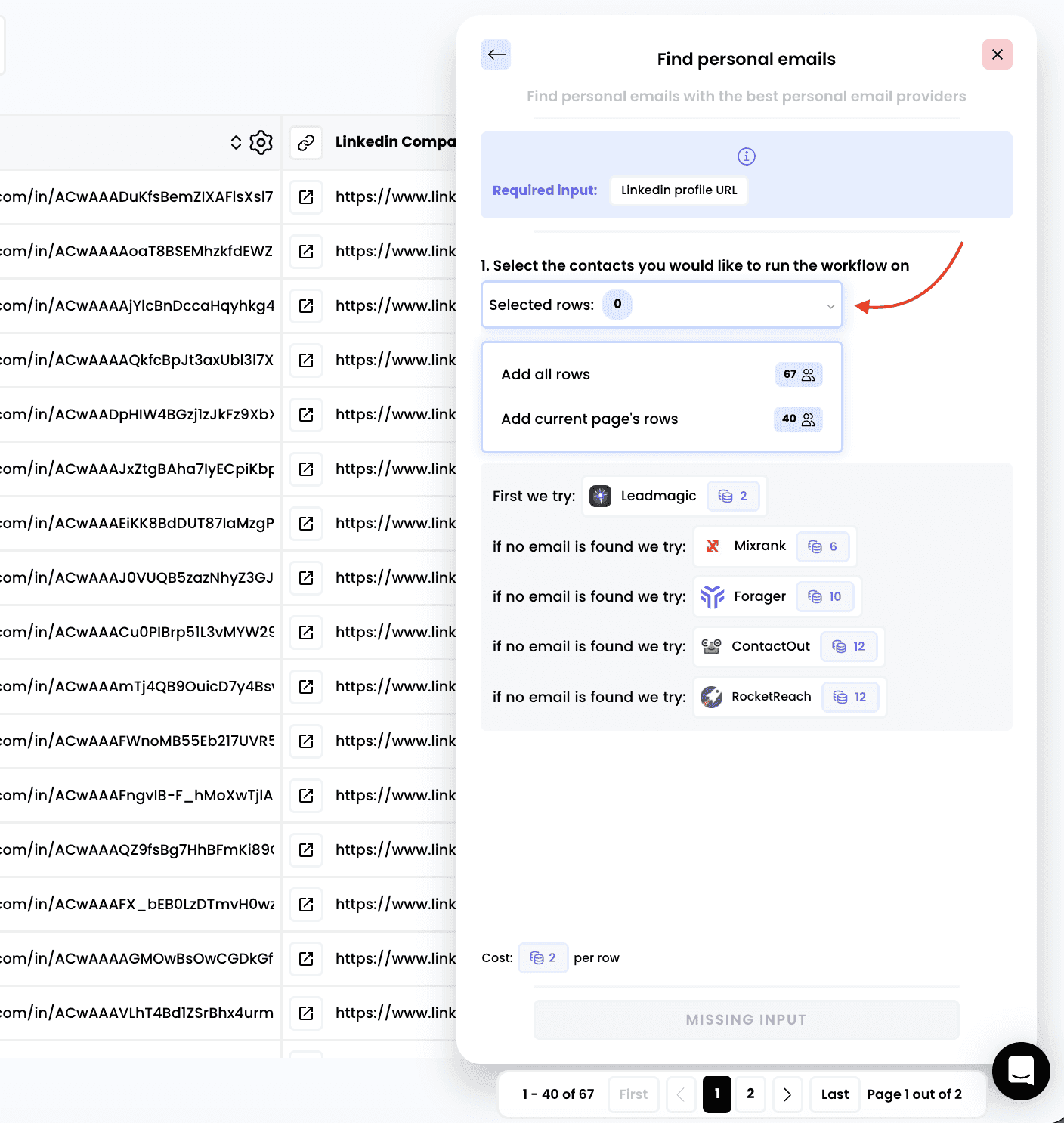Open link in ACwAAAEiKK8BdDUT87IaMzgP row
This screenshot has width=1064, height=1123.
[306, 524]
